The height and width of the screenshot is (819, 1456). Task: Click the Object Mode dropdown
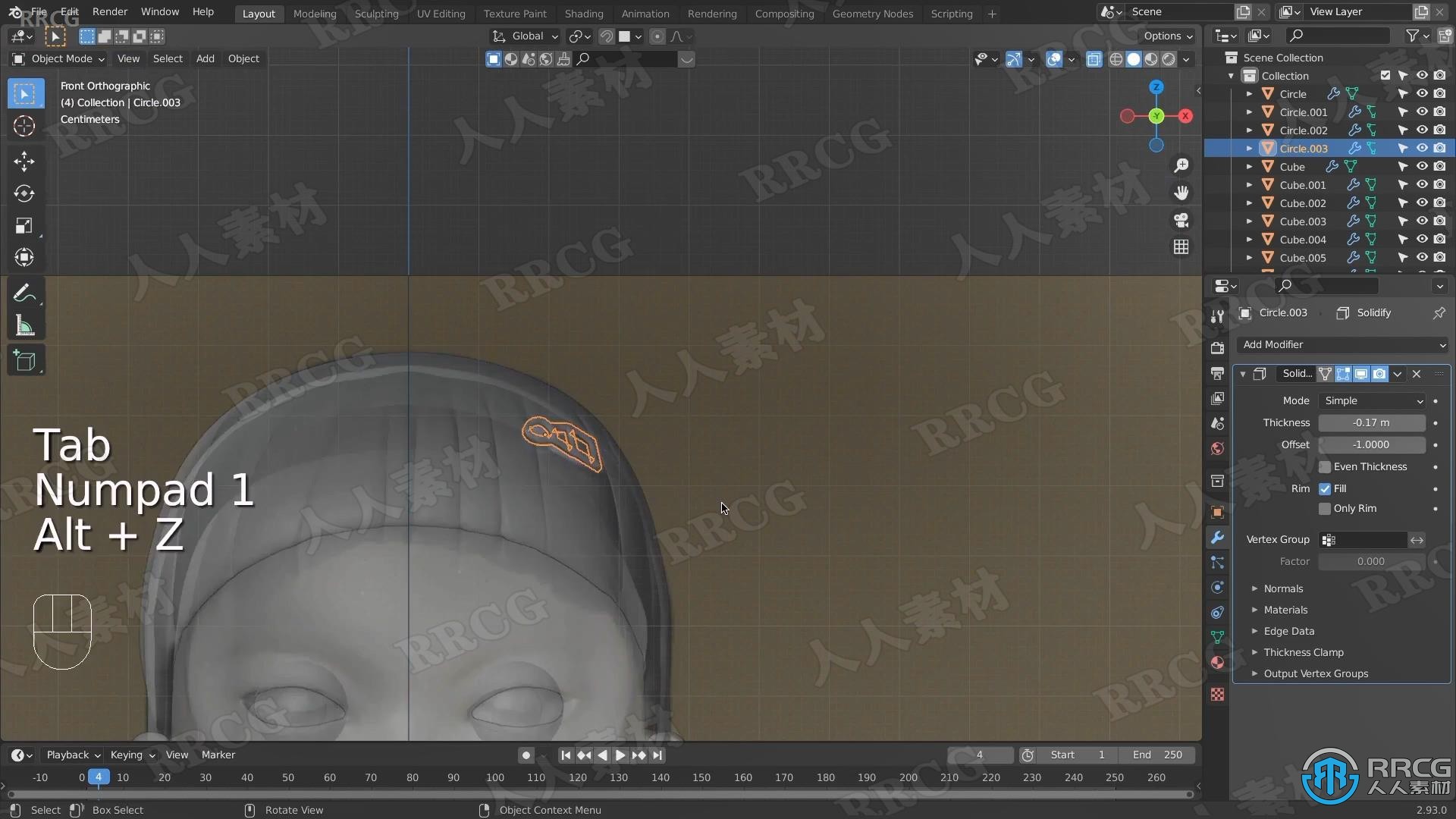click(65, 58)
